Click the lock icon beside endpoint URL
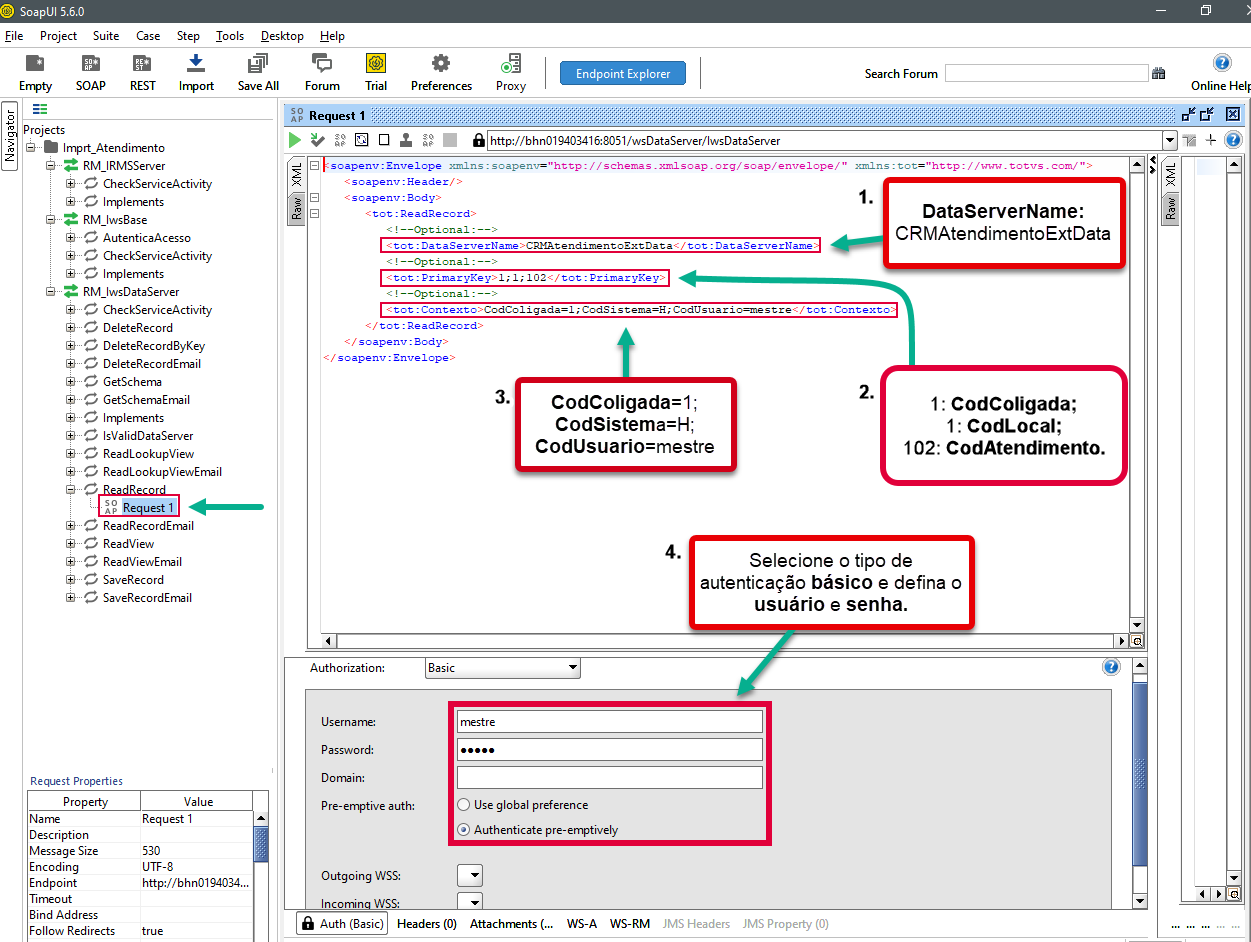Image resolution: width=1251 pixels, height=942 pixels. (478, 141)
